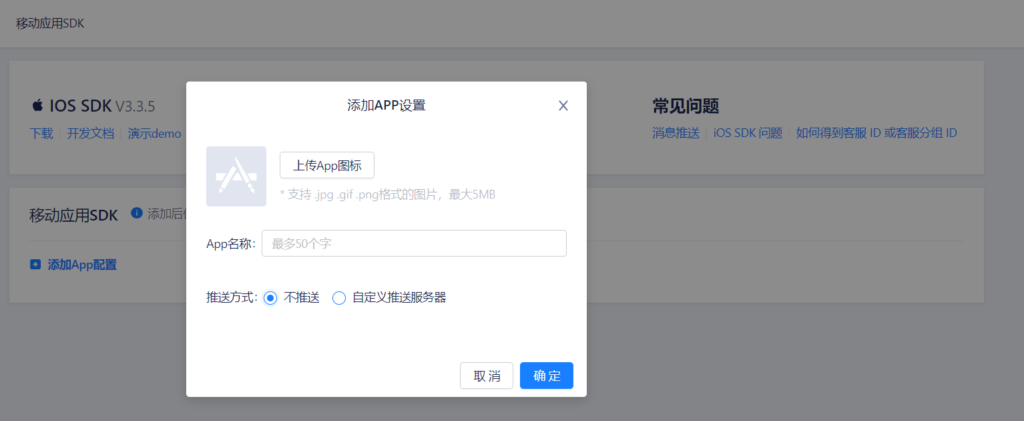
Task: Click the 添加App配置 link
Action: 82,265
